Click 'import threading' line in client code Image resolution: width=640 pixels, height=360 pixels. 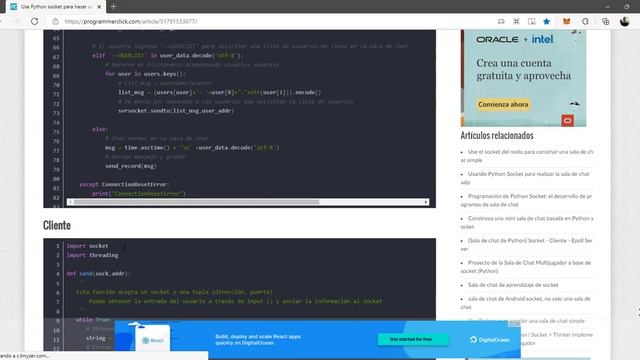[x=92, y=255]
